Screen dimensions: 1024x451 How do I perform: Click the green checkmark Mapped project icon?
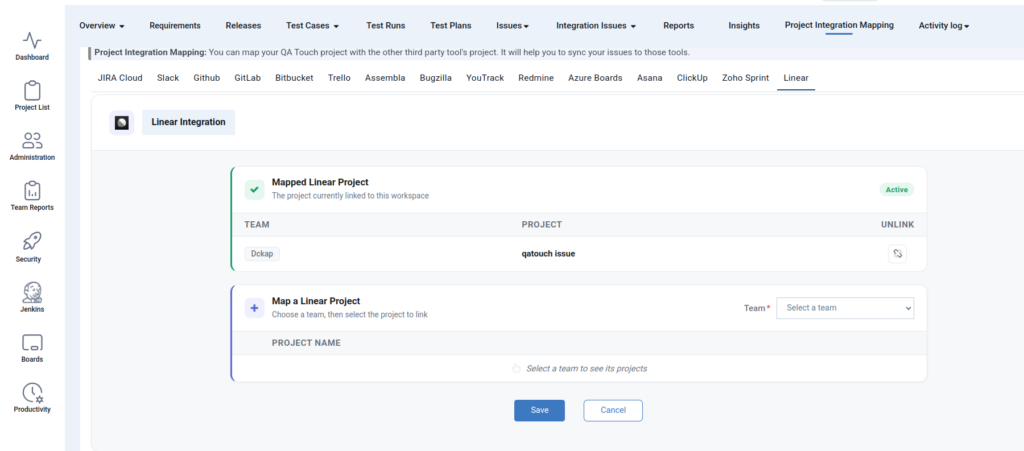(x=254, y=189)
